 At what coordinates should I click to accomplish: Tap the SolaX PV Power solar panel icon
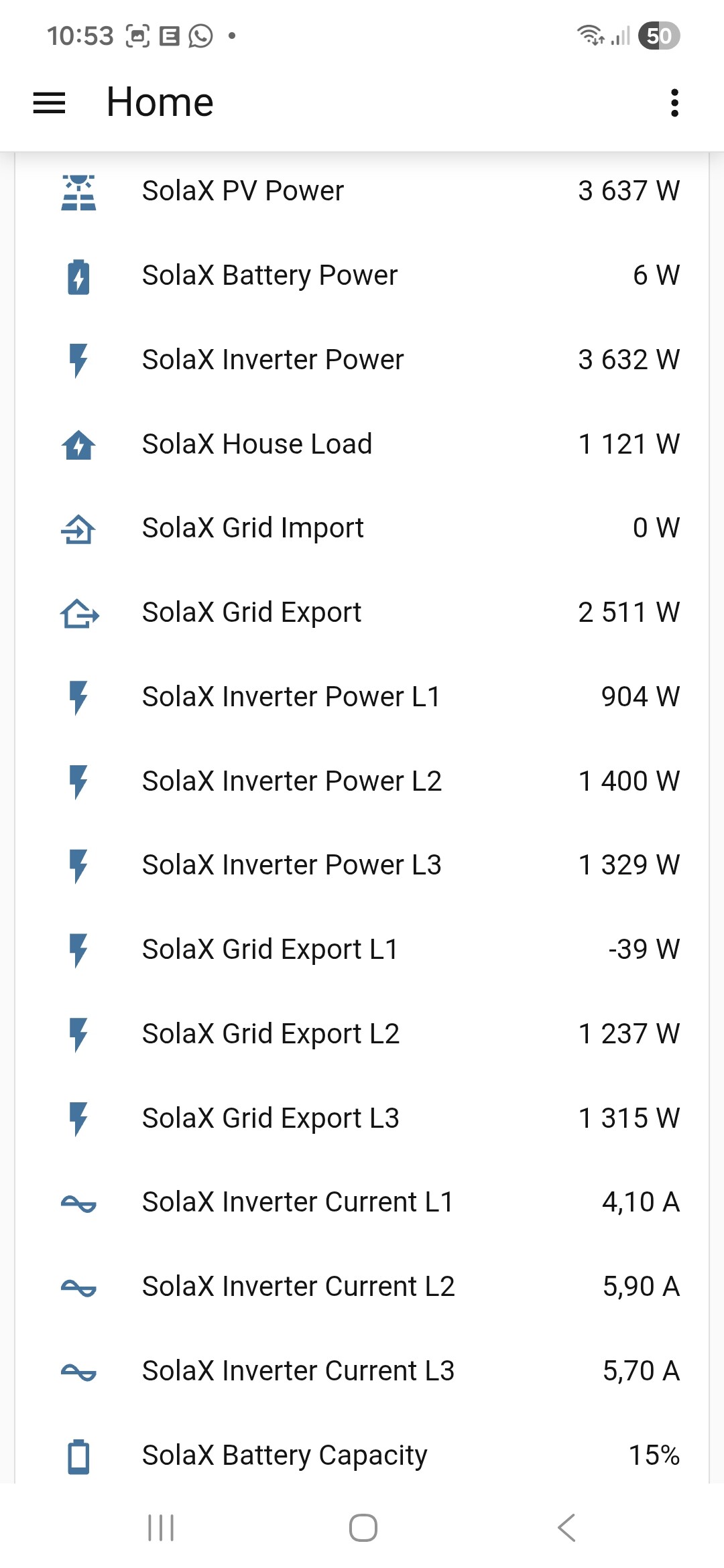tap(78, 192)
